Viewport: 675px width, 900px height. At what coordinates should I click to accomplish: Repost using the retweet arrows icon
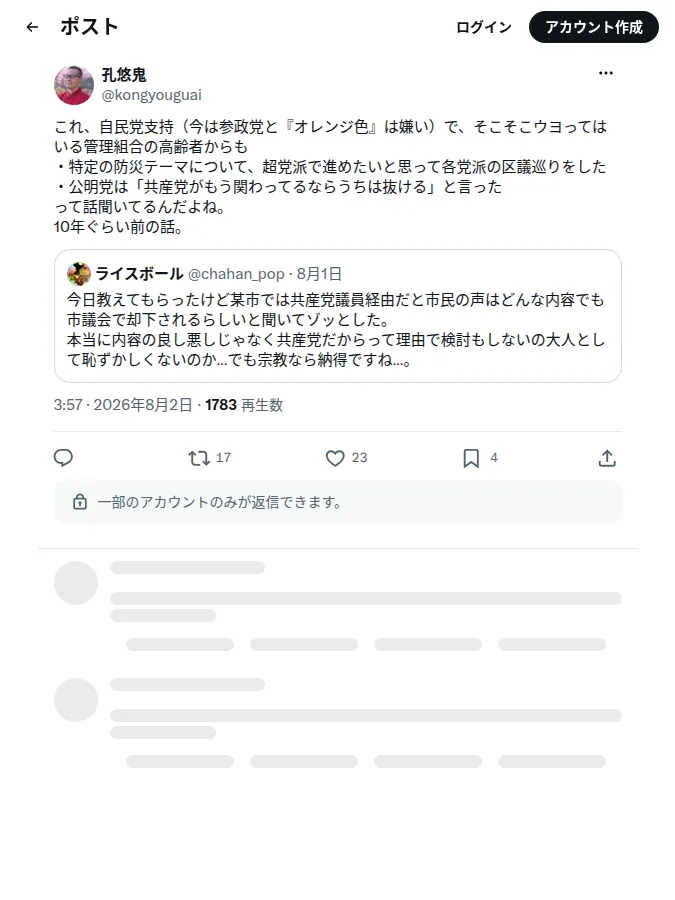[199, 458]
